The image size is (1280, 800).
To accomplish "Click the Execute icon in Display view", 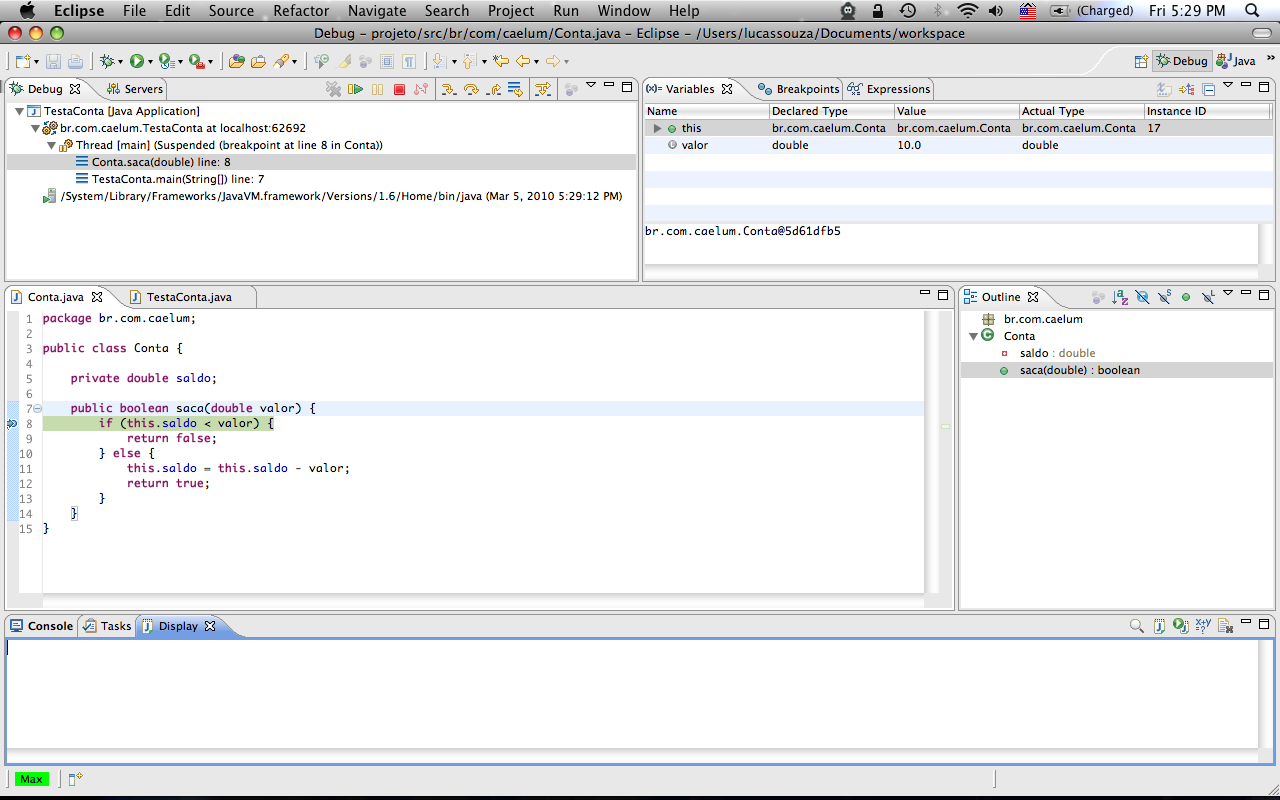I will point(1181,626).
